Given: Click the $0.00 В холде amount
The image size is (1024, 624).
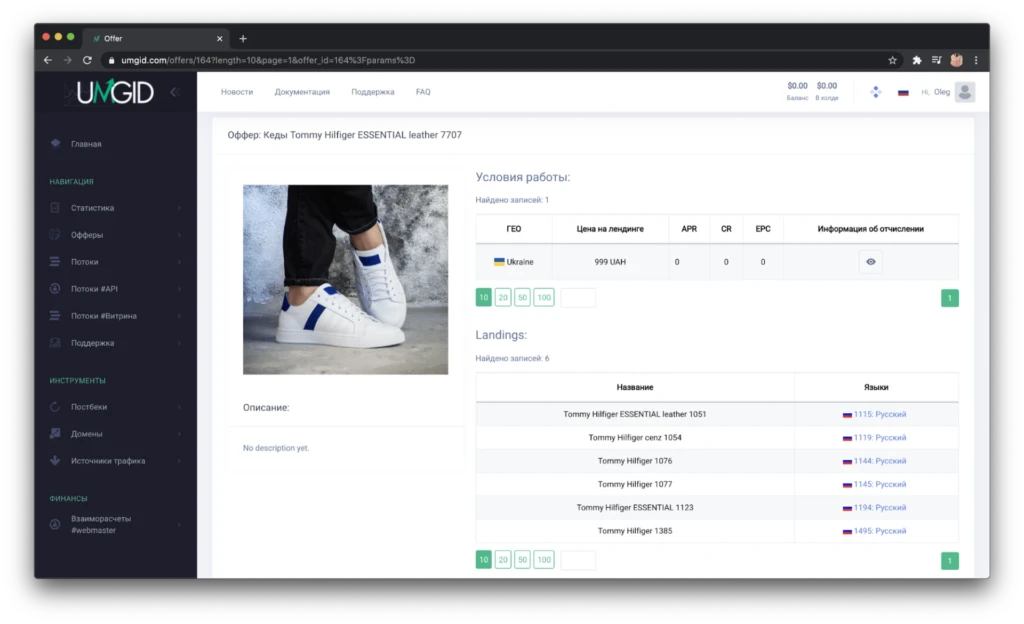Looking at the screenshot, I should tap(827, 86).
